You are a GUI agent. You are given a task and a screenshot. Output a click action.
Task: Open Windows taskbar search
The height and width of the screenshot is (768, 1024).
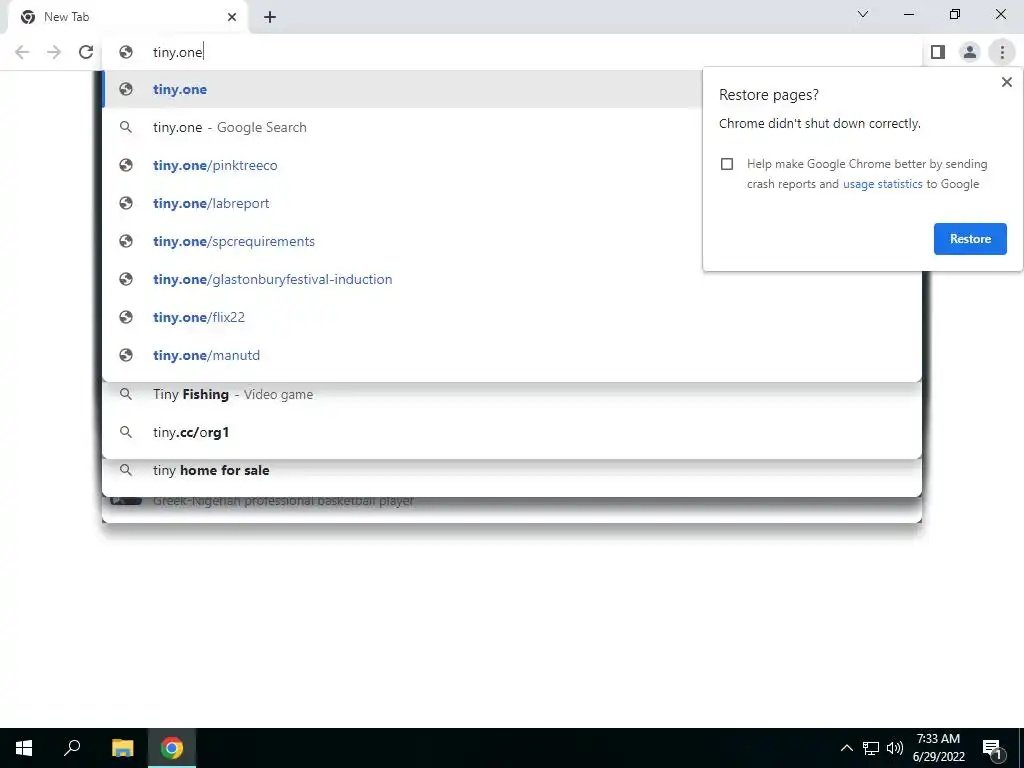(72, 748)
